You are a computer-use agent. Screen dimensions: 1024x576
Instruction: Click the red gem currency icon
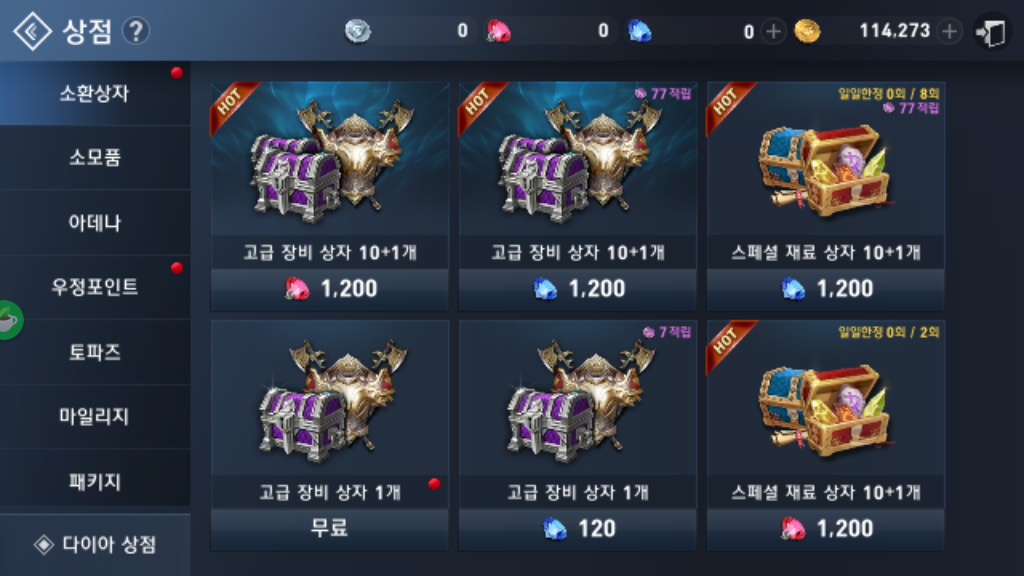(x=499, y=31)
